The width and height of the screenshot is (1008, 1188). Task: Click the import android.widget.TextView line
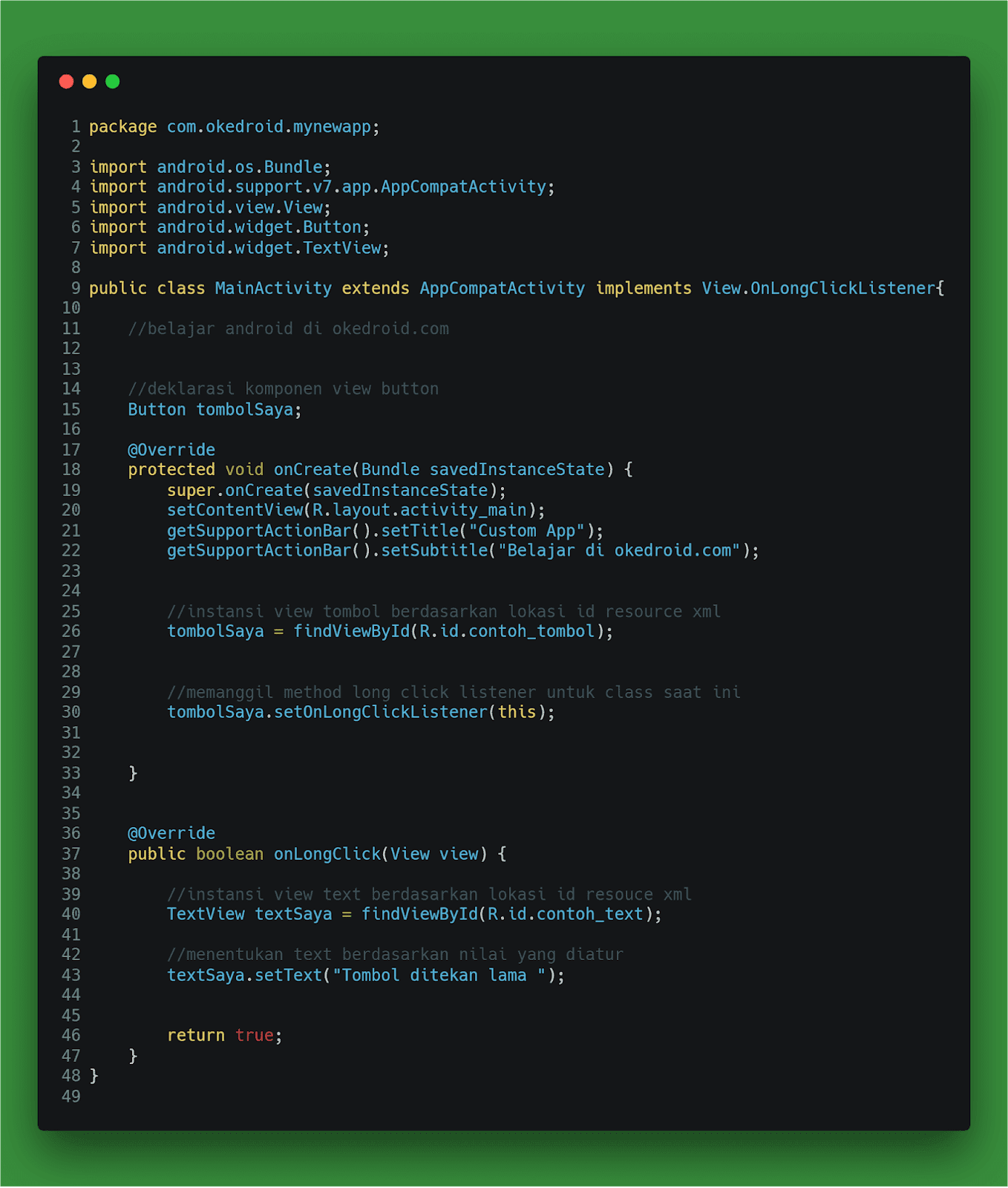(239, 248)
